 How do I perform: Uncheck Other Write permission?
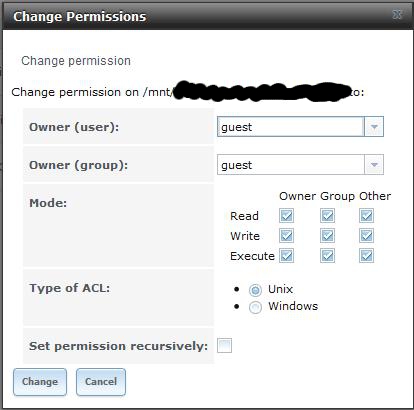point(366,236)
